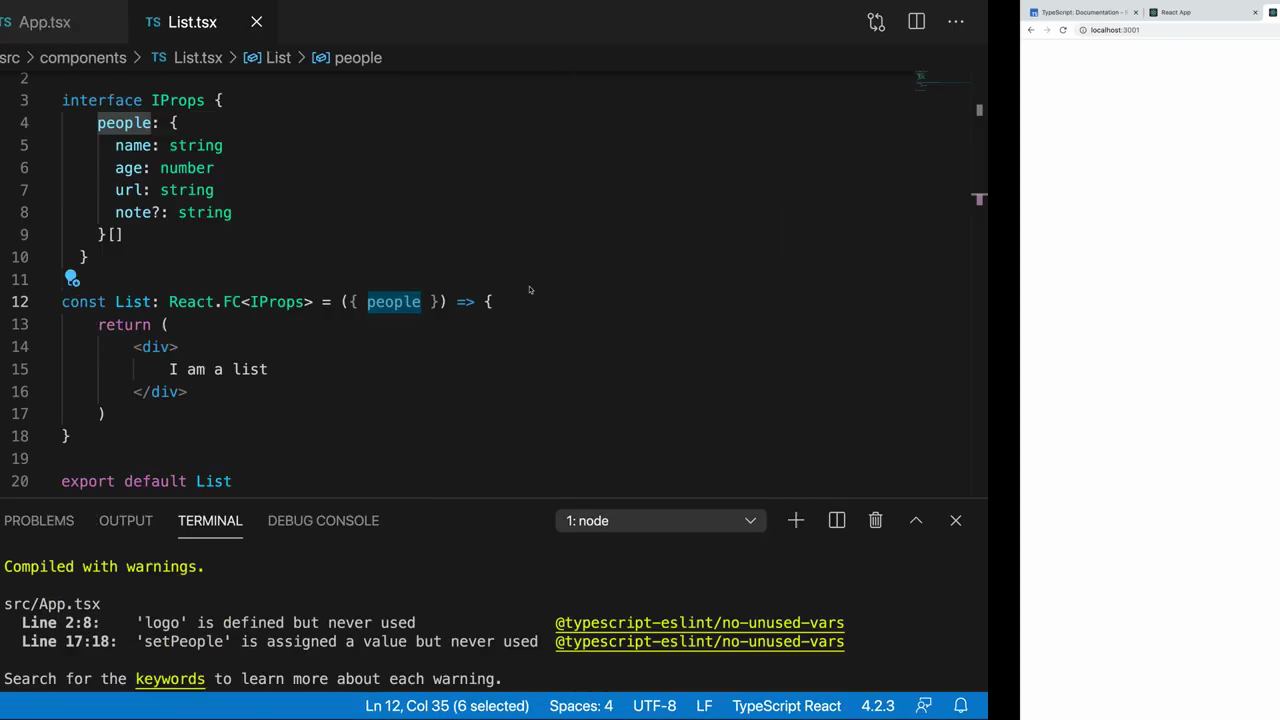Show code actions via the lightbulb
The image size is (1280, 720).
pyautogui.click(x=71, y=279)
